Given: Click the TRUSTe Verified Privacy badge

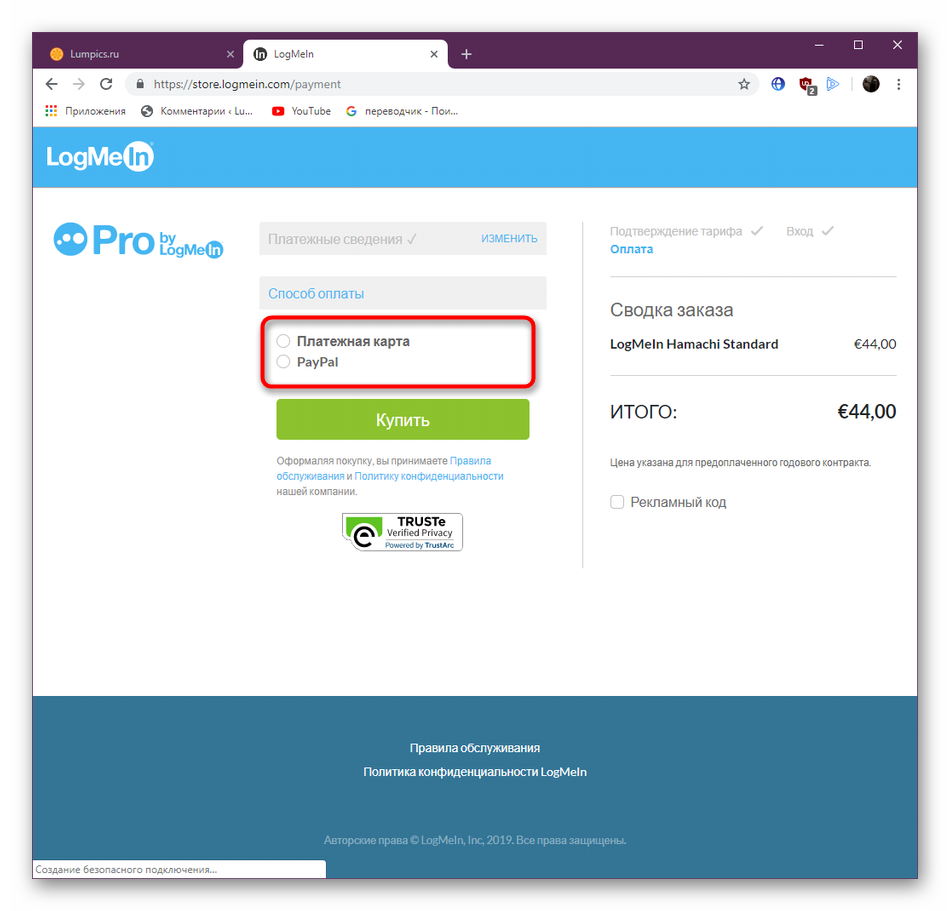Looking at the screenshot, I should click(x=402, y=532).
